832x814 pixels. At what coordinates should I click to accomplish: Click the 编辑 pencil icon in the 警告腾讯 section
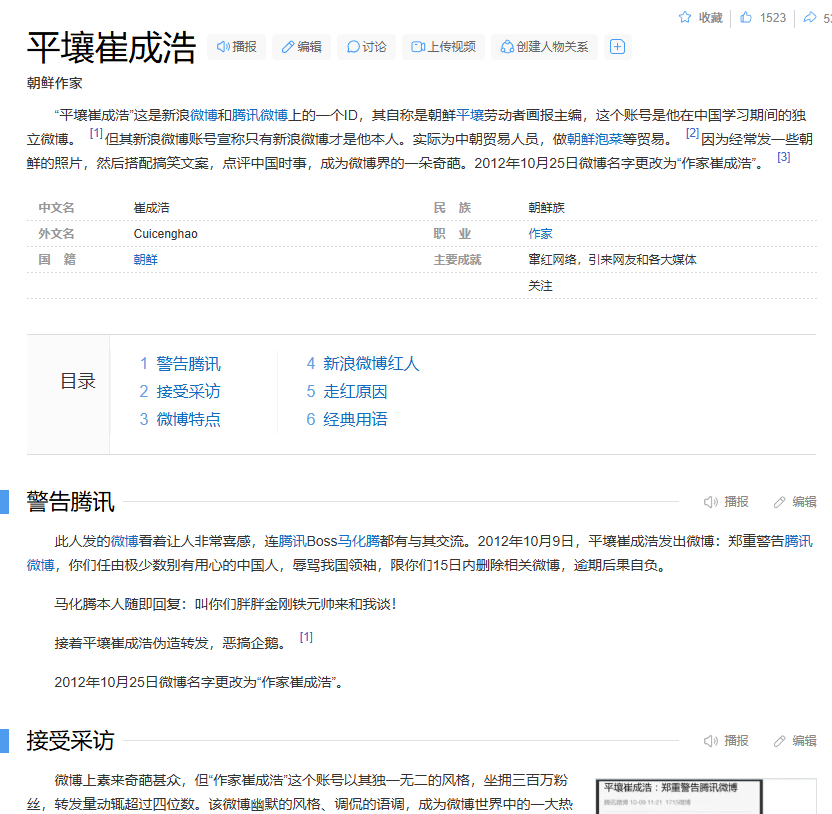coord(779,502)
